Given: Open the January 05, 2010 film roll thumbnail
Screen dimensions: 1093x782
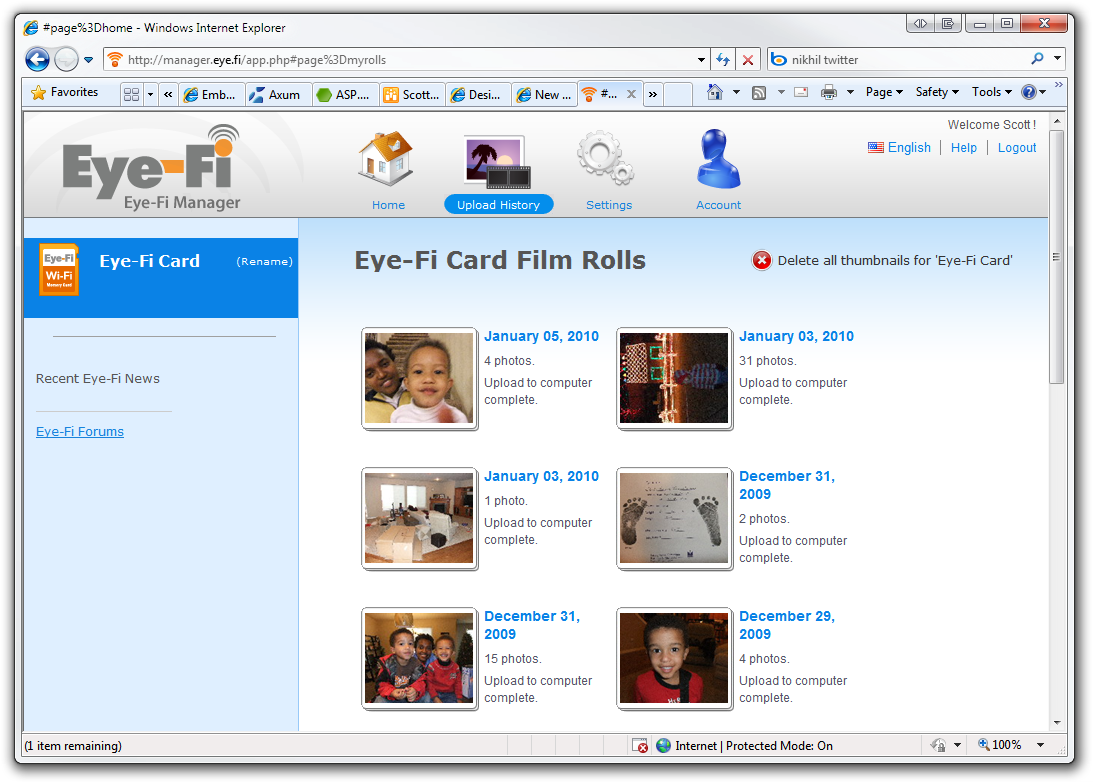Looking at the screenshot, I should 419,378.
